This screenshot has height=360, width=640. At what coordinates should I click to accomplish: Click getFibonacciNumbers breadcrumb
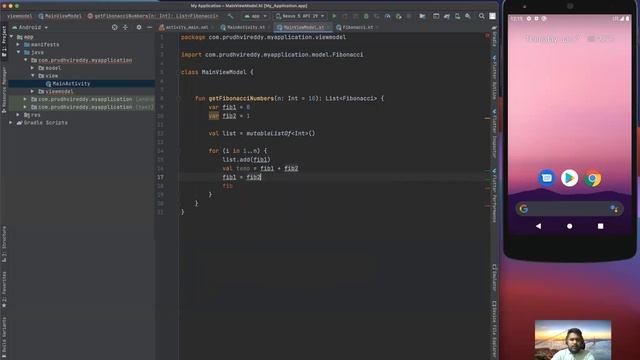pos(153,16)
